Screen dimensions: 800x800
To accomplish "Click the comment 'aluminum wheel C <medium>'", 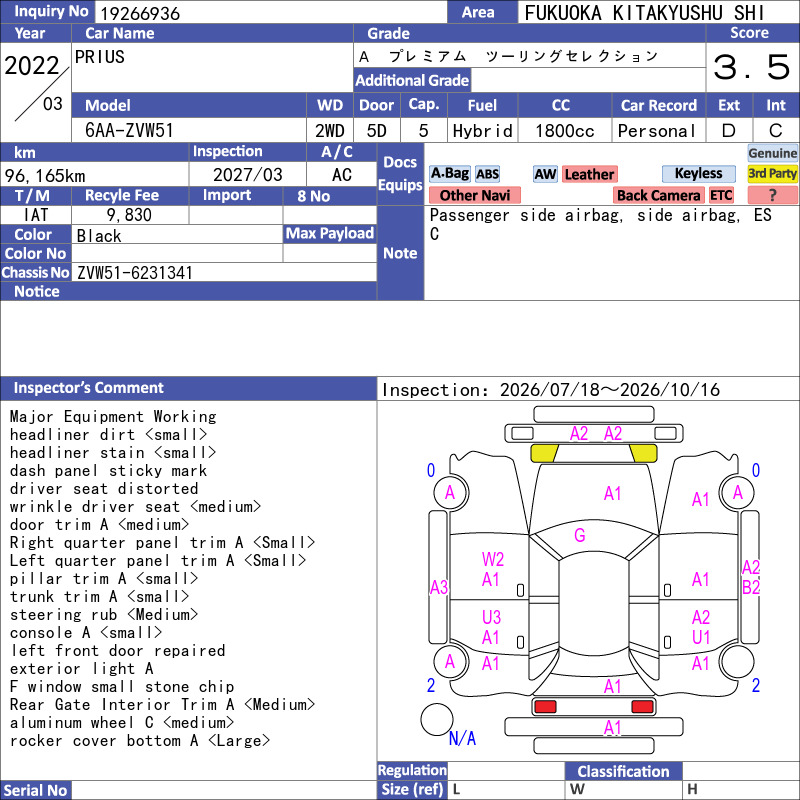I will coord(121,723).
